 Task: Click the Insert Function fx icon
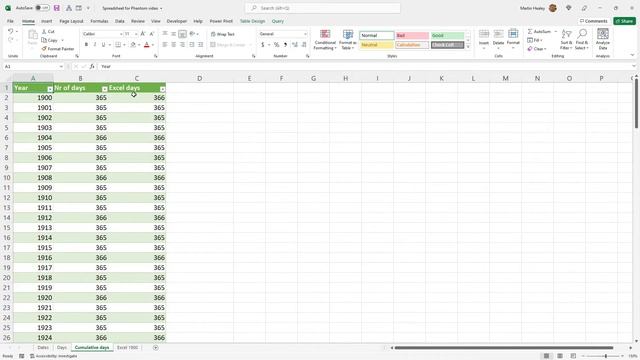[x=92, y=66]
